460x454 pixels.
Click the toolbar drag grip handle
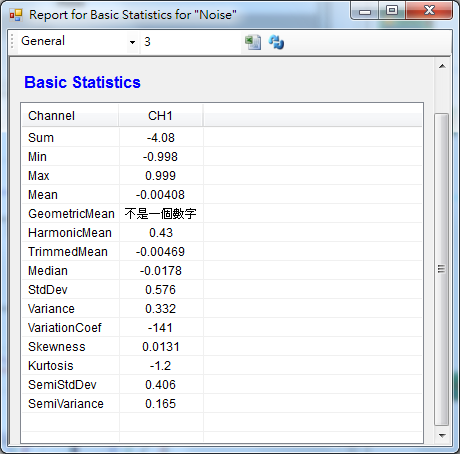click(x=12, y=42)
